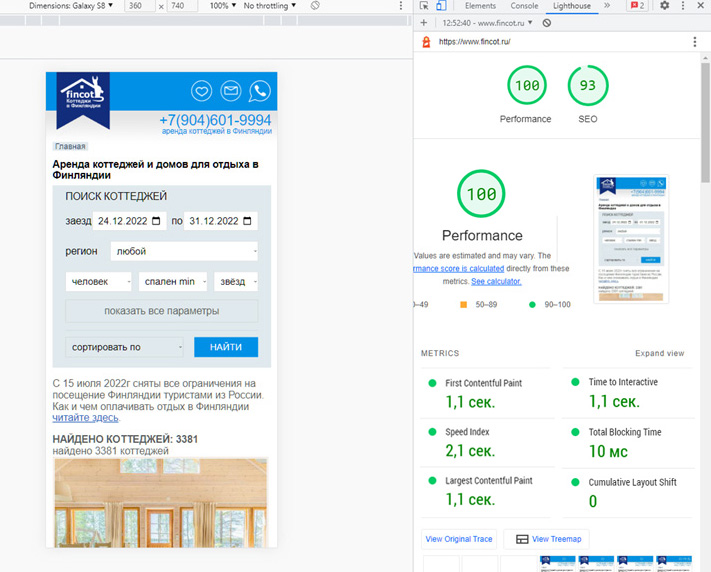Close the DevTools panel
This screenshot has height=572, width=711.
coord(701,6)
